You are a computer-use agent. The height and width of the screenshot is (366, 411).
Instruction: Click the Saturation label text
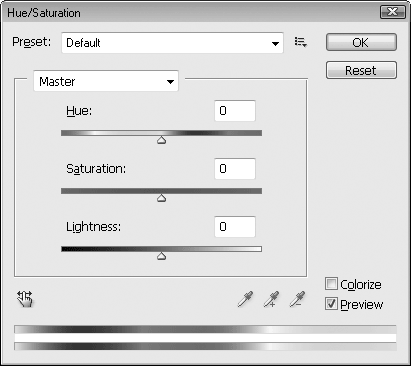point(96,169)
